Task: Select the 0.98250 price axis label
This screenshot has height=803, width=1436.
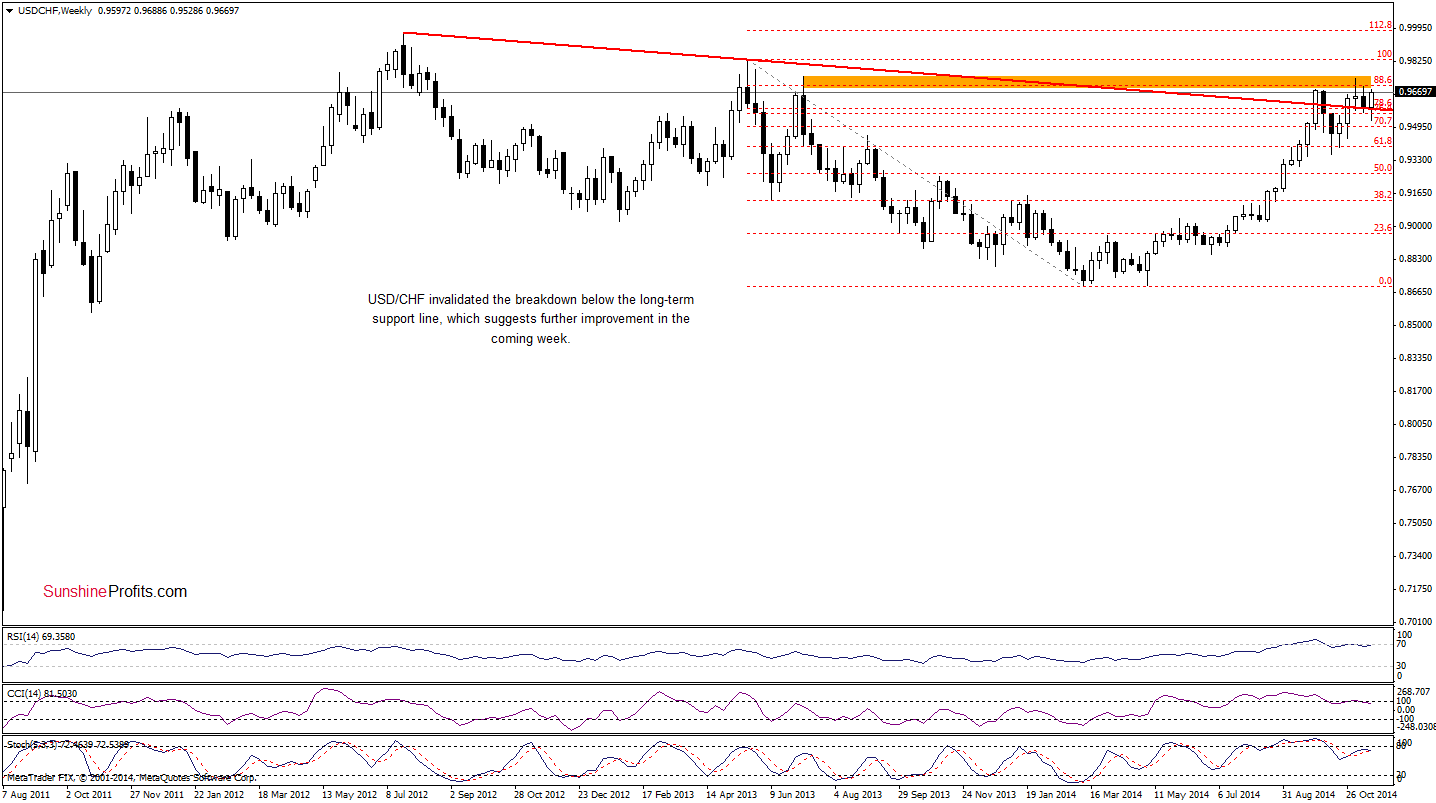Action: click(x=1415, y=61)
